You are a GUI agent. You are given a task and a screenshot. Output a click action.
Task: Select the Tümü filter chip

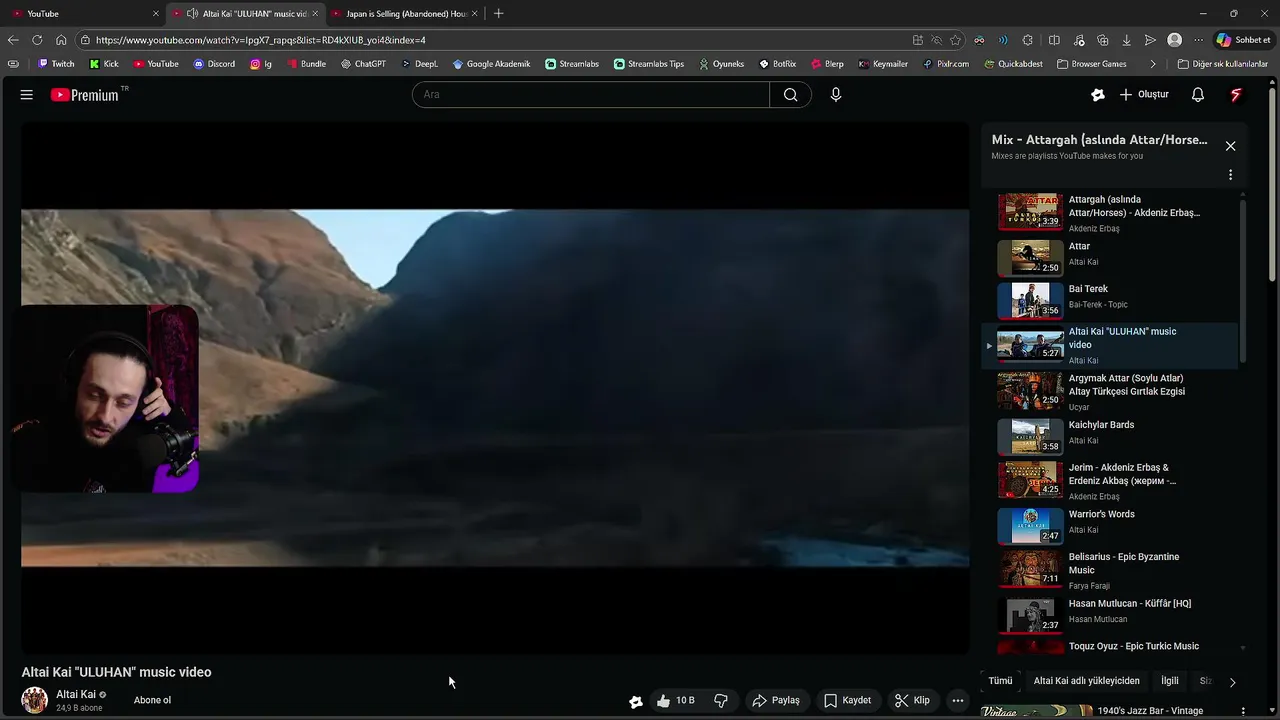point(1001,681)
